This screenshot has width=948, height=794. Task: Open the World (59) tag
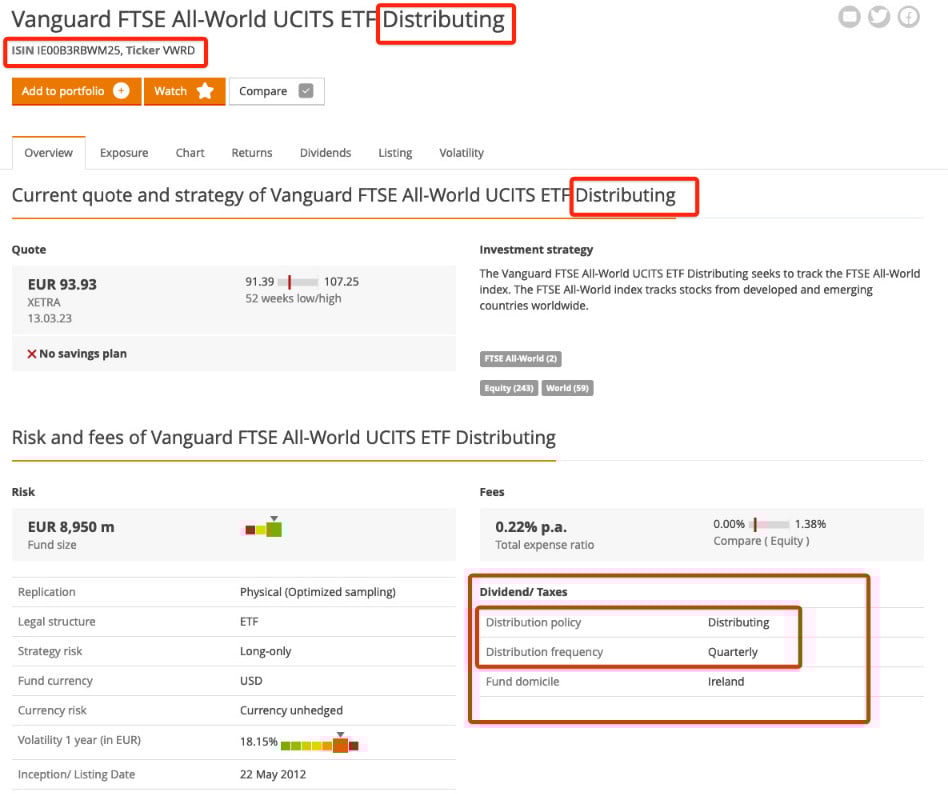pos(567,388)
